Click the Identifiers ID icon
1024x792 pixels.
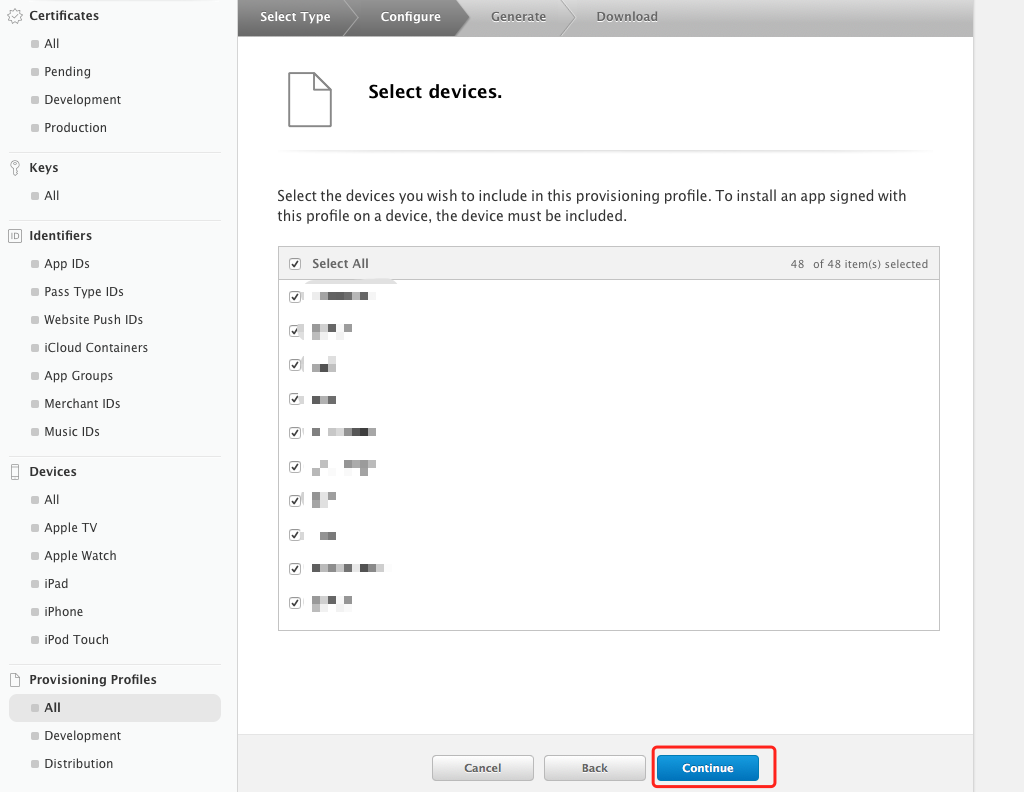(x=15, y=236)
